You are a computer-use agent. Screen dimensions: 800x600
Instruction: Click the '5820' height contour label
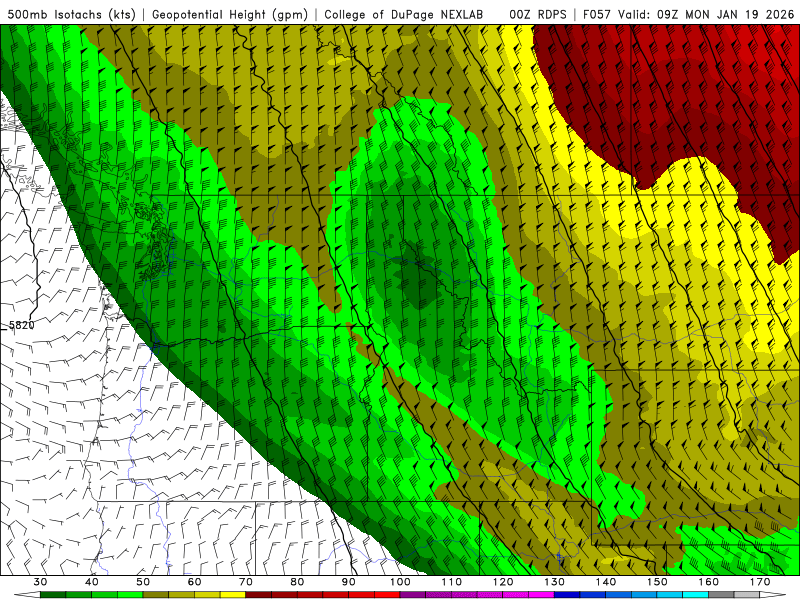(x=22, y=326)
